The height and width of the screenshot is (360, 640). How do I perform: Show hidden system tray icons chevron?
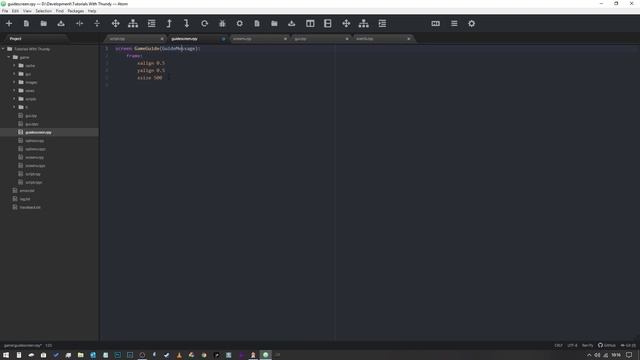pyautogui.click(x=589, y=355)
